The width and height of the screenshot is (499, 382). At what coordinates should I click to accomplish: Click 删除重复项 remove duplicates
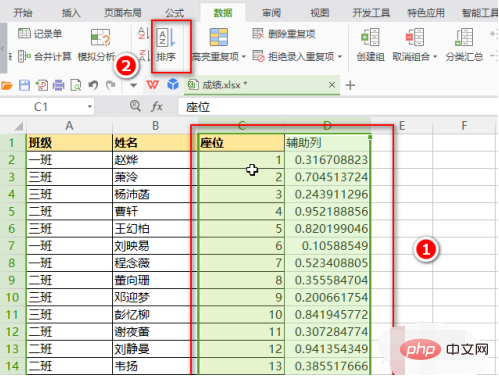[x=284, y=34]
